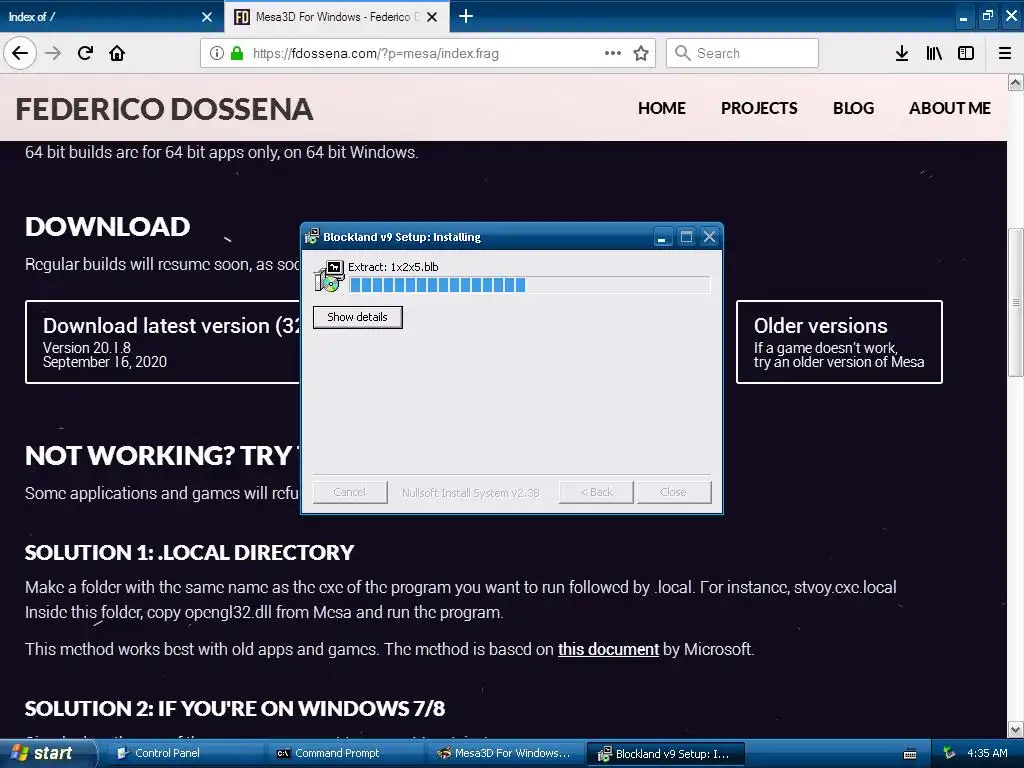Viewport: 1024px width, 768px height.
Task: Restore down the Firefox window
Action: [x=987, y=17]
